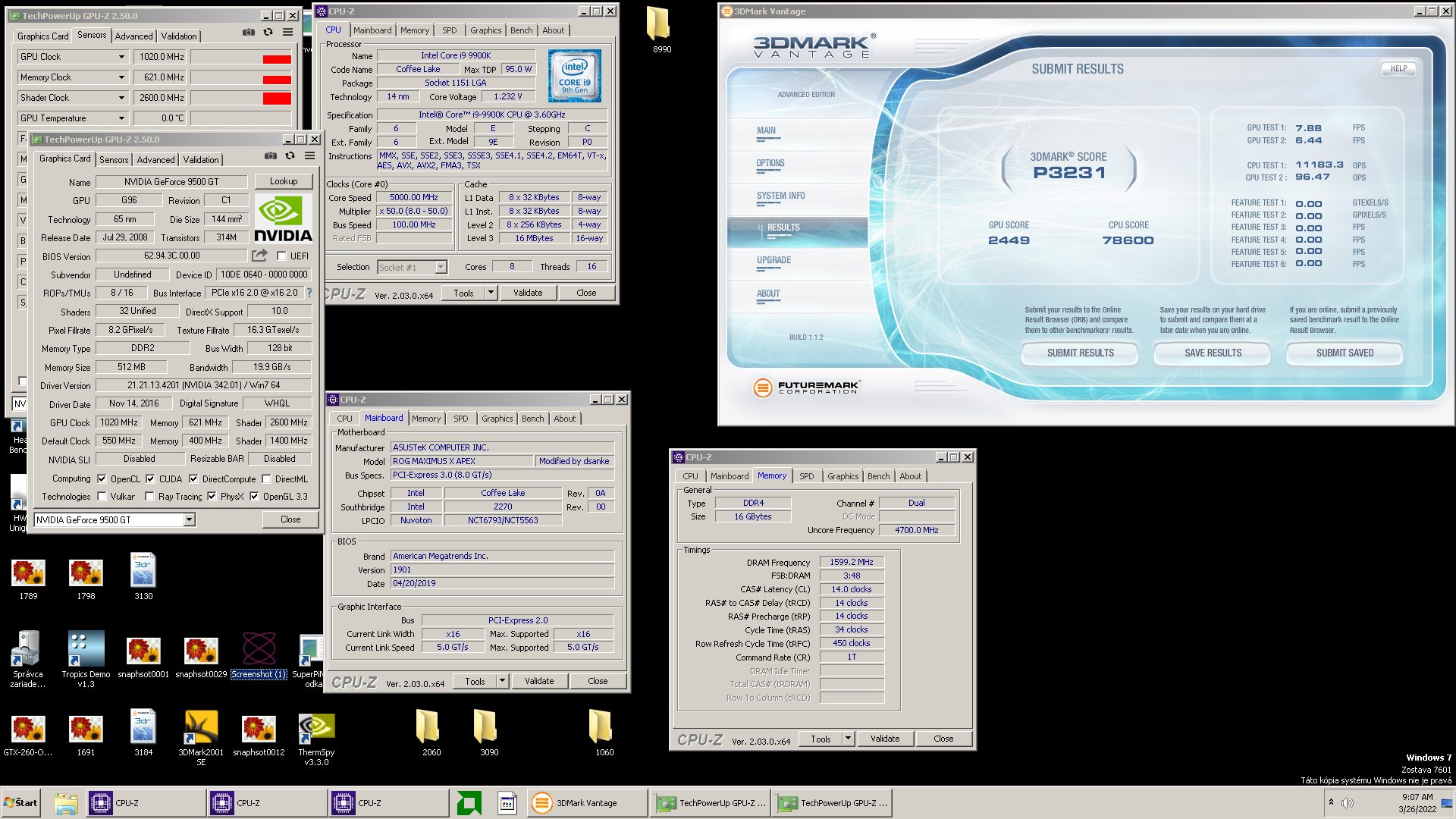Select OPTIONS in 3DMark Vantage sidebar

coord(770,164)
